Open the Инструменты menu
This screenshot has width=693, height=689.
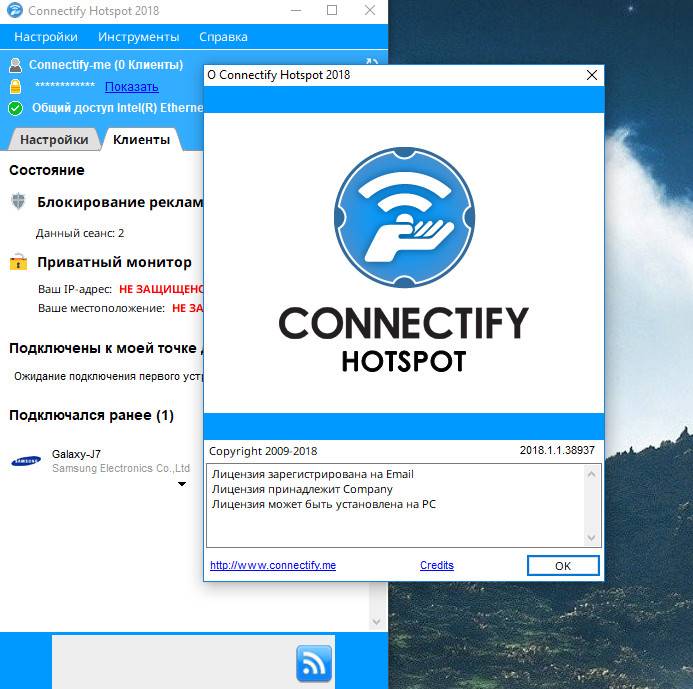(138, 37)
